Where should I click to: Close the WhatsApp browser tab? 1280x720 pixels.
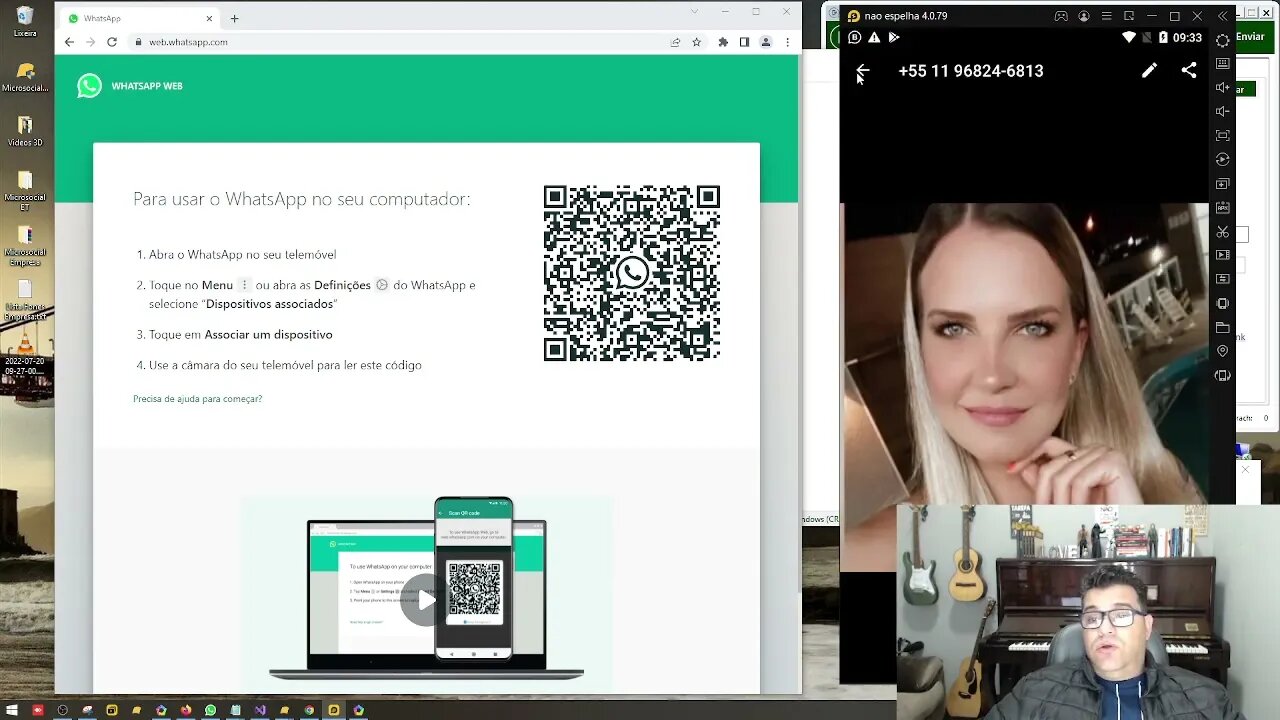(209, 18)
